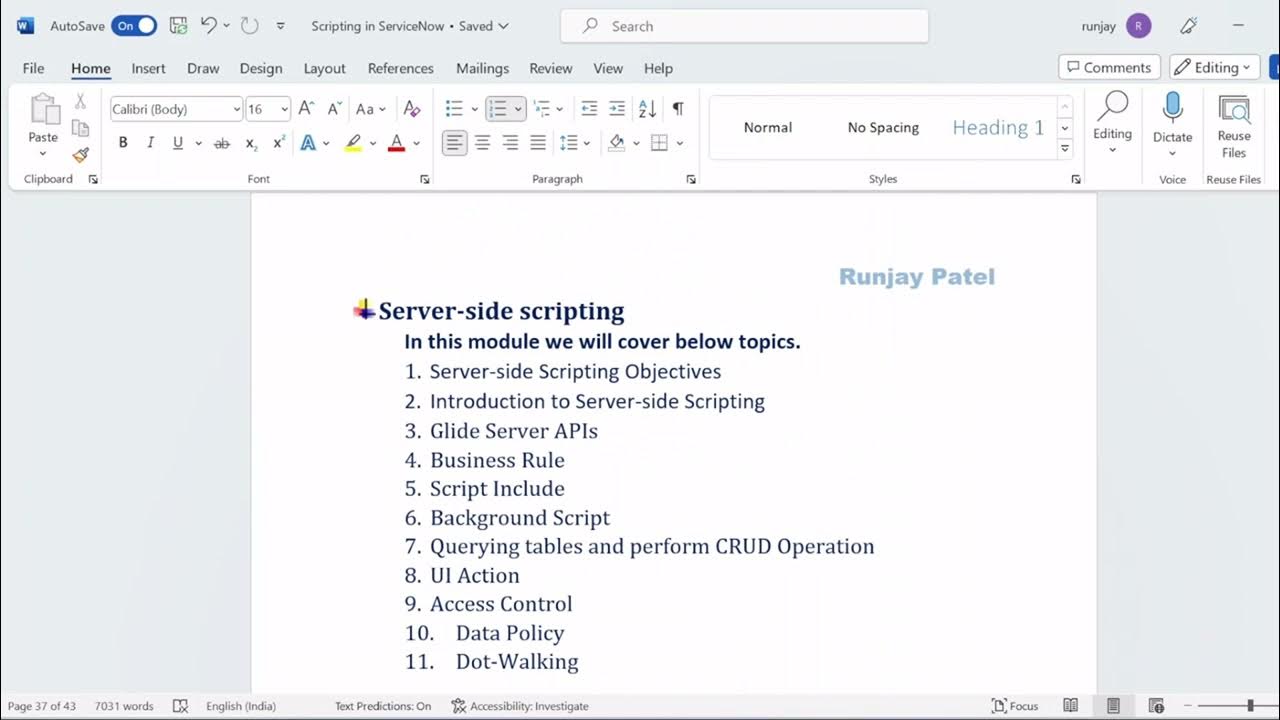Viewport: 1280px width, 720px height.
Task: Toggle Underline formatting
Action: 178,143
